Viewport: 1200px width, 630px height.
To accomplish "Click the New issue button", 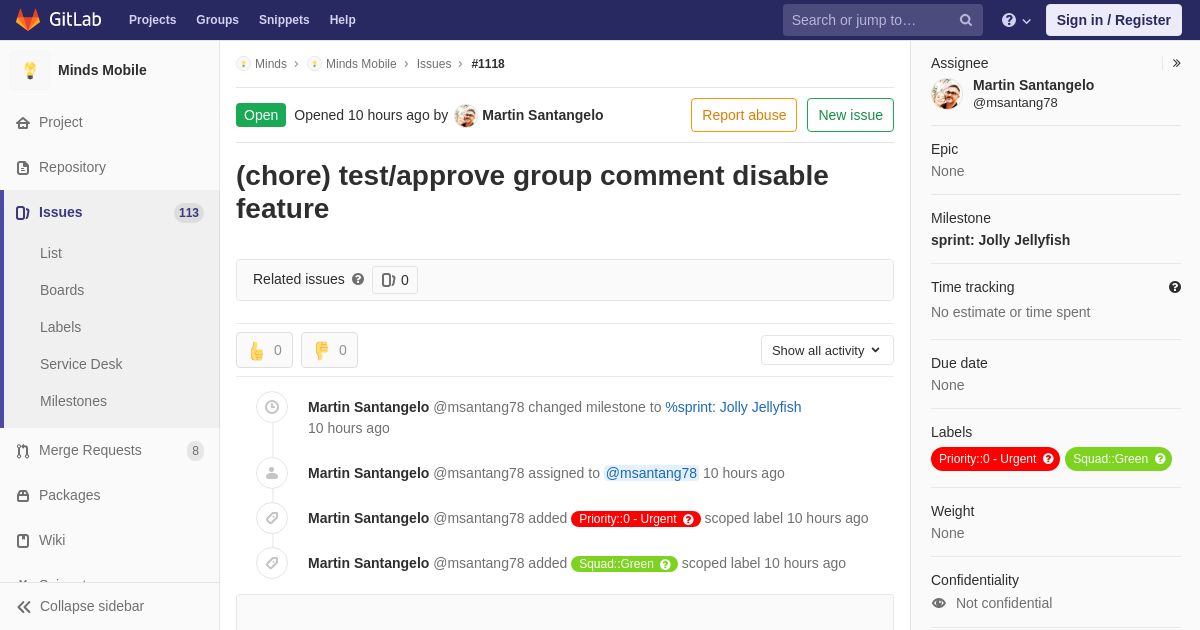I will coord(850,115).
